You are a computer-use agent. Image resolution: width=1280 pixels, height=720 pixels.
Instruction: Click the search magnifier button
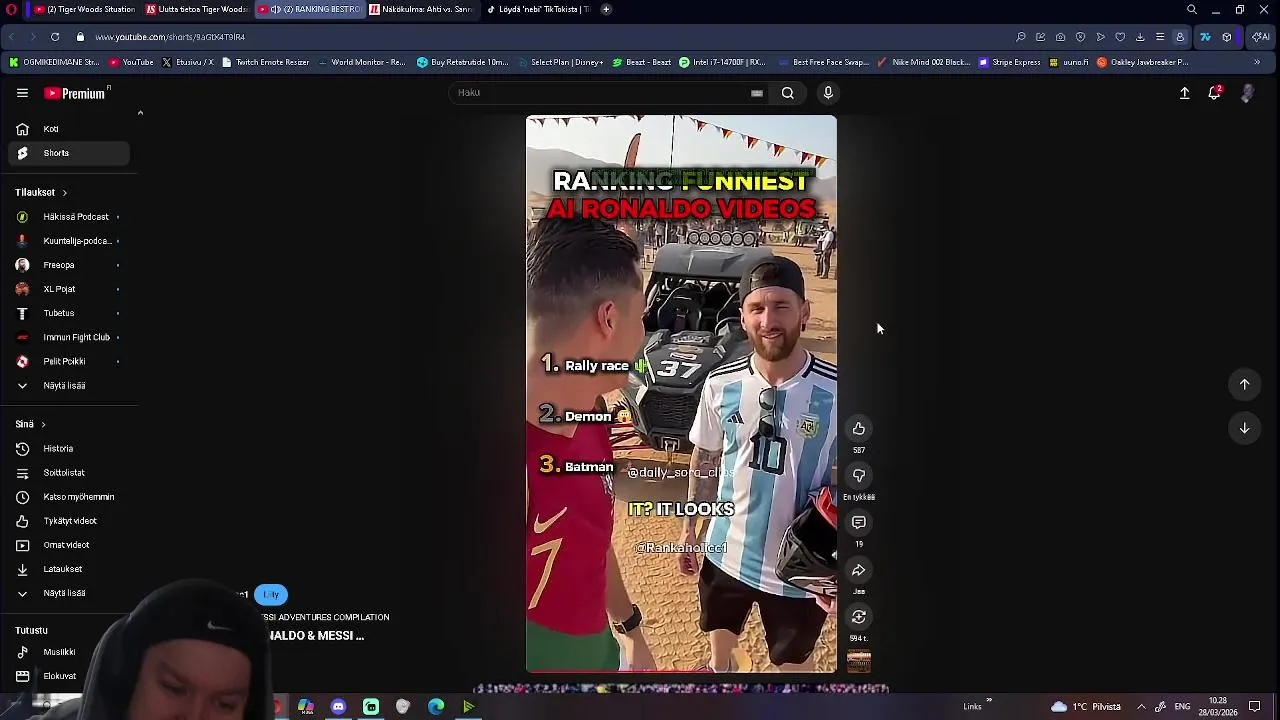(x=788, y=93)
